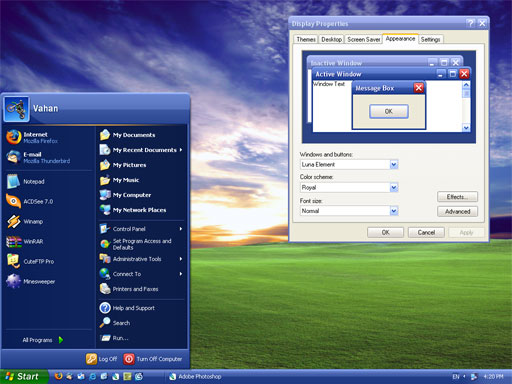The width and height of the screenshot is (512, 384).
Task: Click the Display Properties help question-mark button
Action: [471, 23]
